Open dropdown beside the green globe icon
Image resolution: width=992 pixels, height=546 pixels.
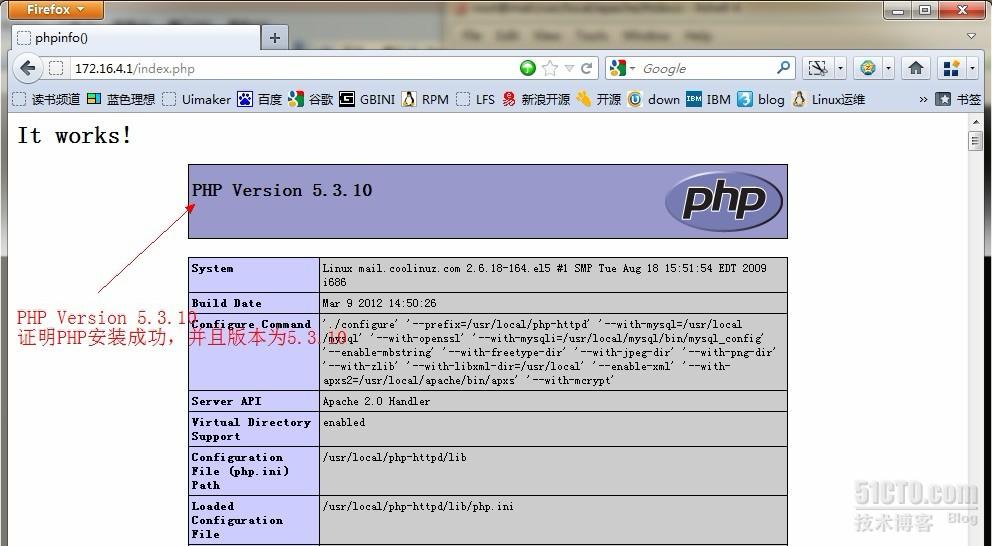coord(888,68)
